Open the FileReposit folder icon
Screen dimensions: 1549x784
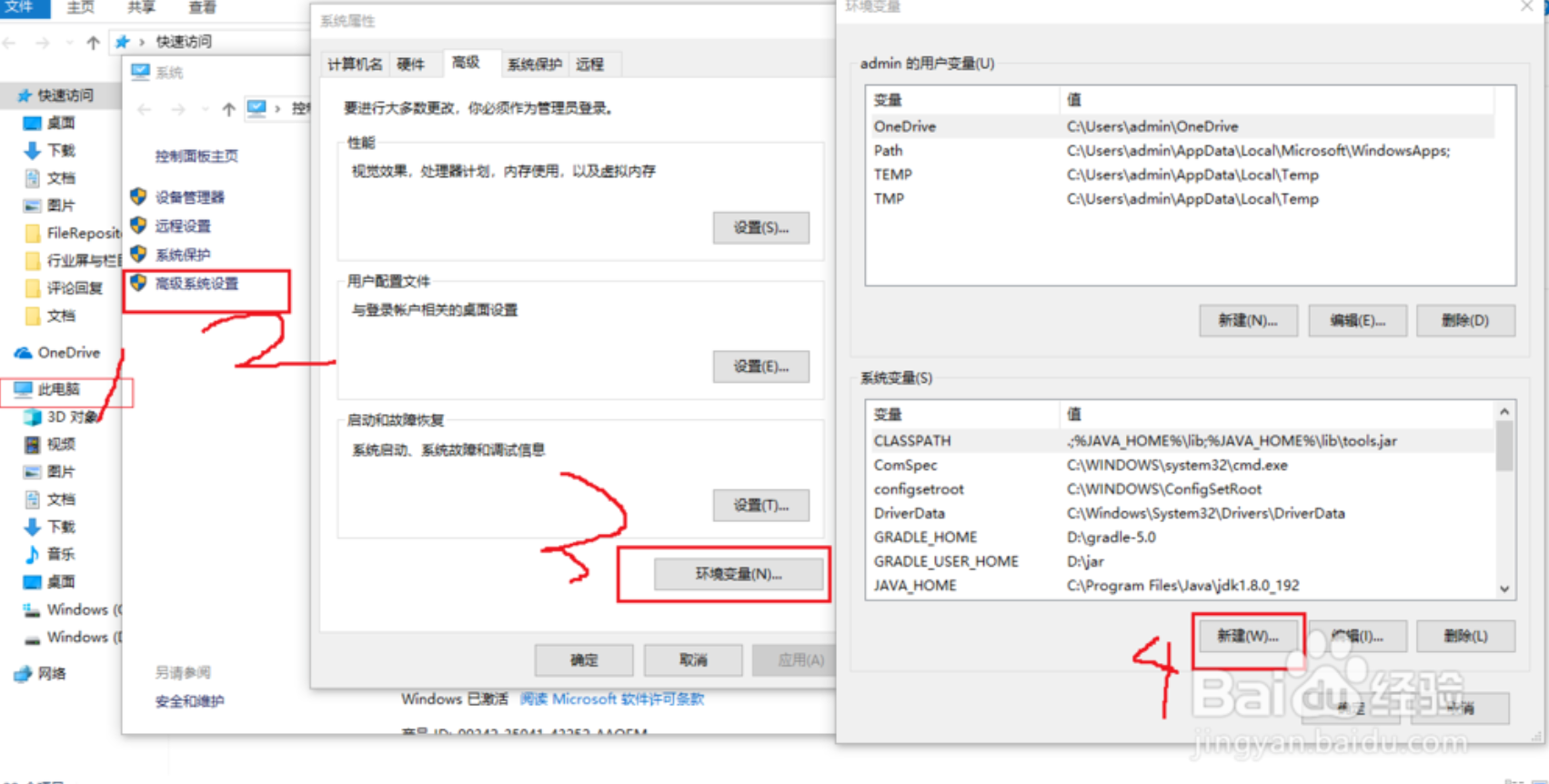pos(33,233)
